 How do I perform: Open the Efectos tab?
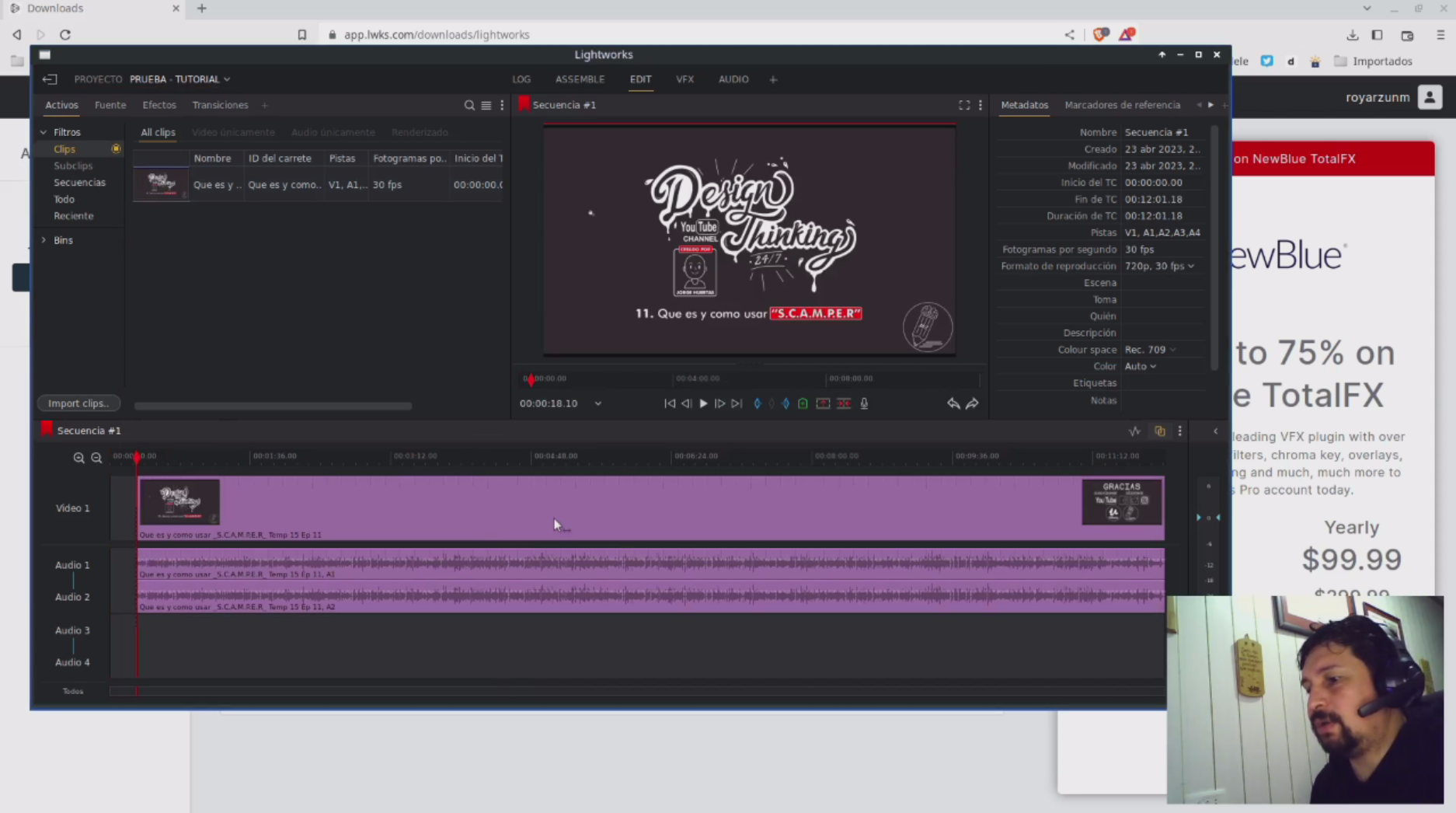(x=159, y=105)
